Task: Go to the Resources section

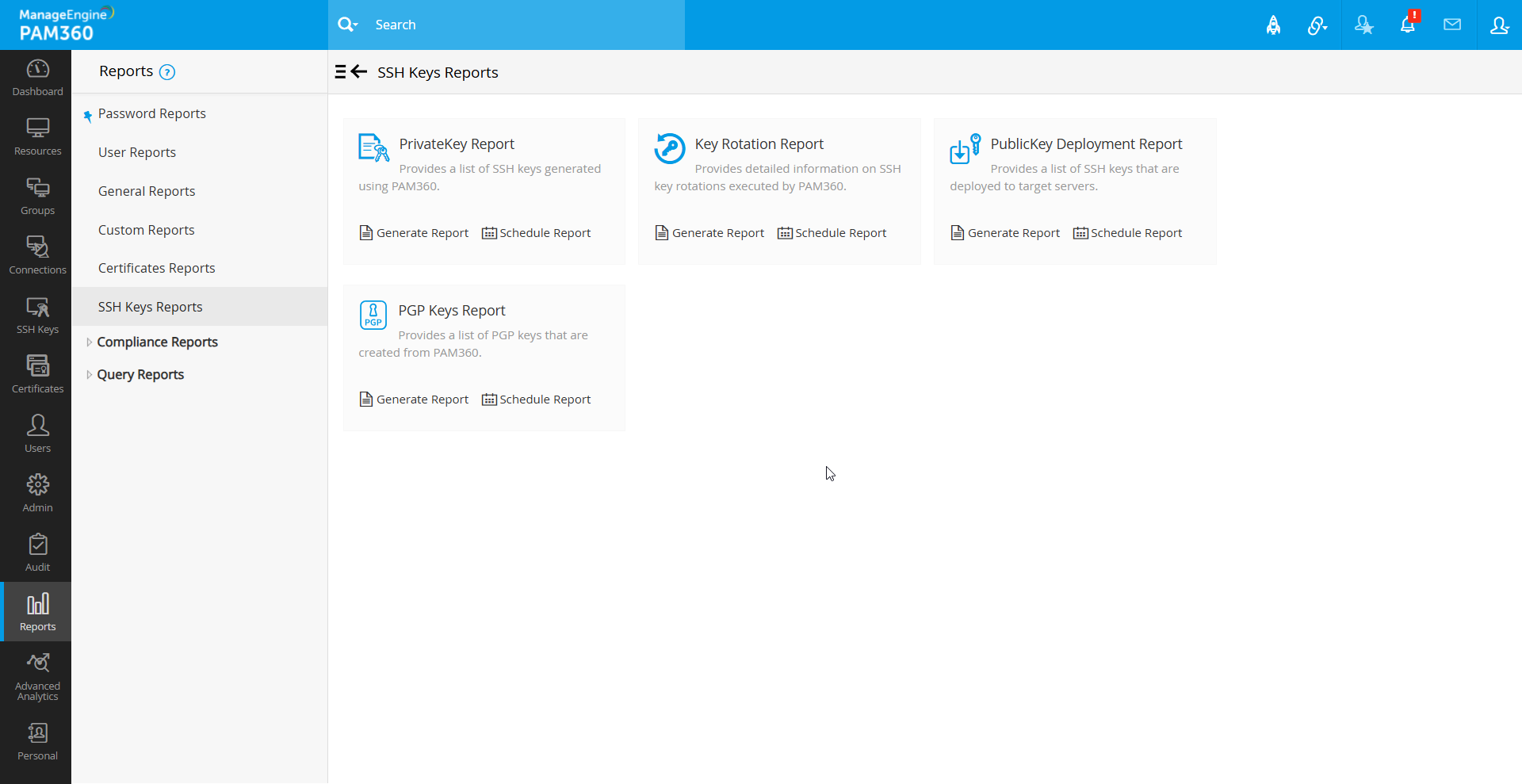Action: point(37,137)
